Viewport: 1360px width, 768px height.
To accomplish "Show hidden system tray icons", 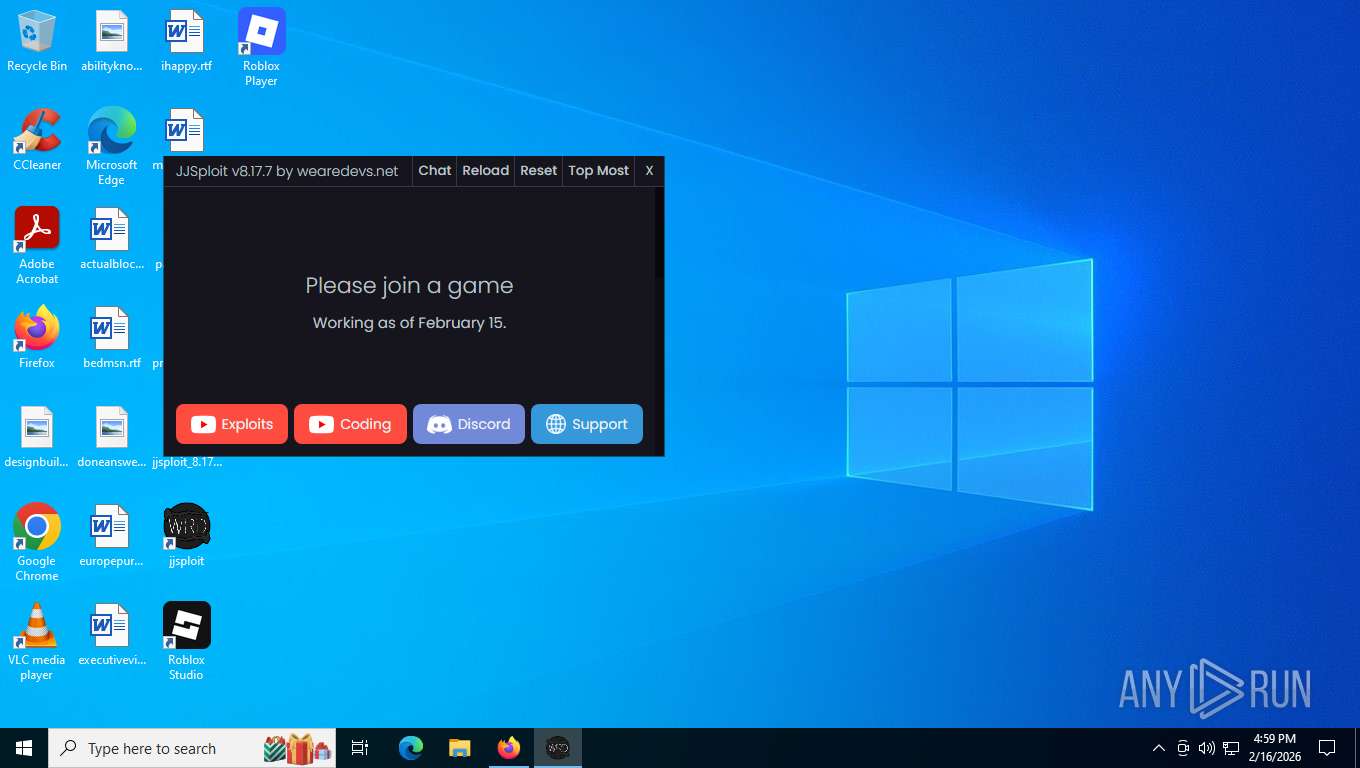I will [x=1159, y=748].
